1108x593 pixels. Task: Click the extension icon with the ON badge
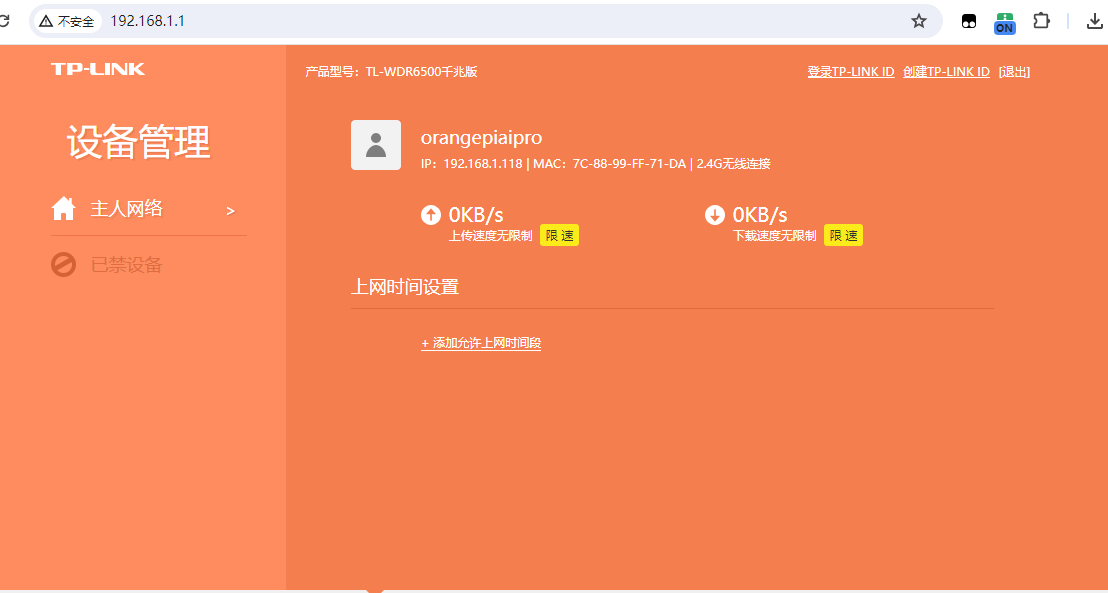[1004, 22]
